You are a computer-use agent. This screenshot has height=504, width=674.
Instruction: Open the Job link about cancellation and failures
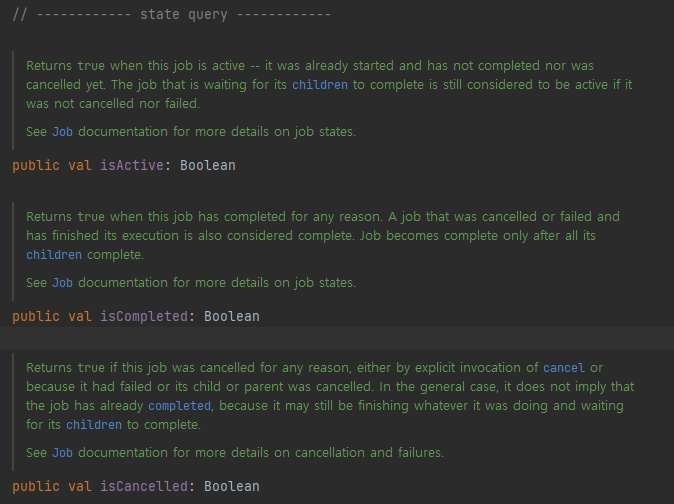coord(62,452)
